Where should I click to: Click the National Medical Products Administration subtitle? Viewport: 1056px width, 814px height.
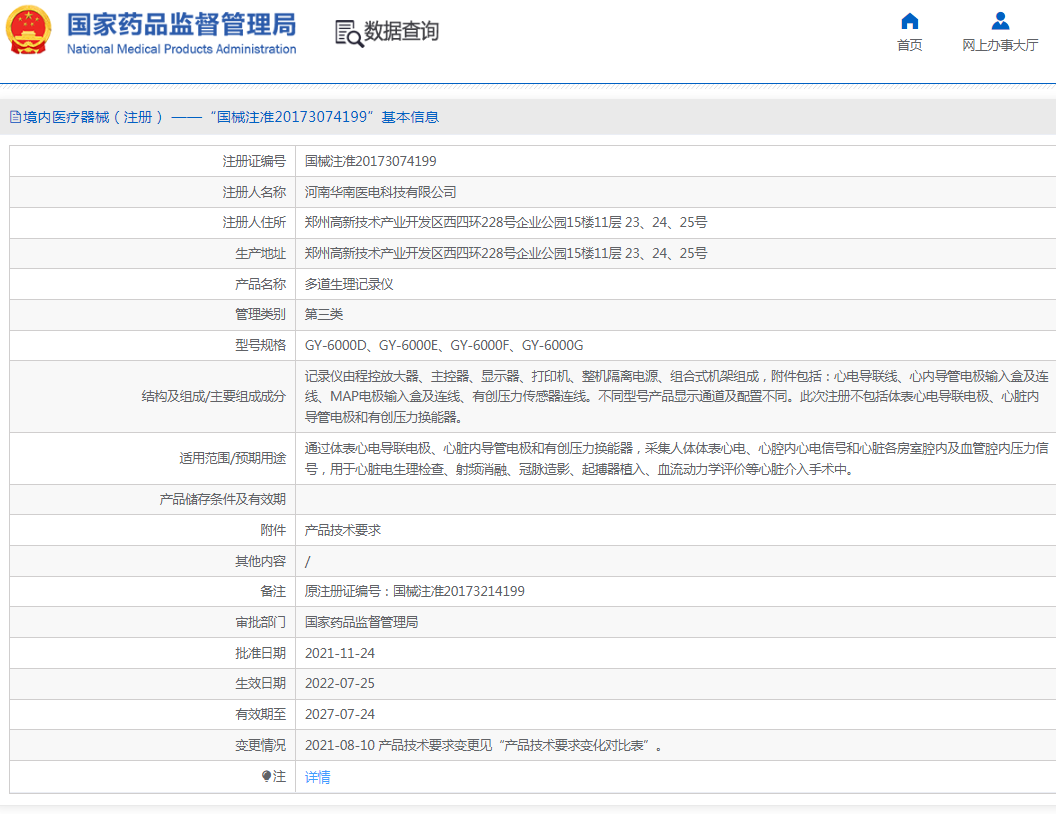click(181, 49)
